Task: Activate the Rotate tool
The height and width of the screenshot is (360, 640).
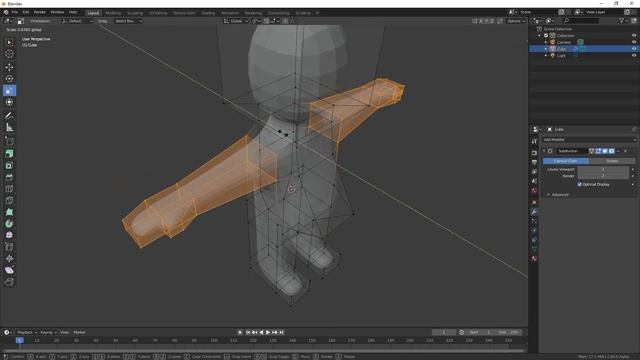Action: (x=9, y=79)
